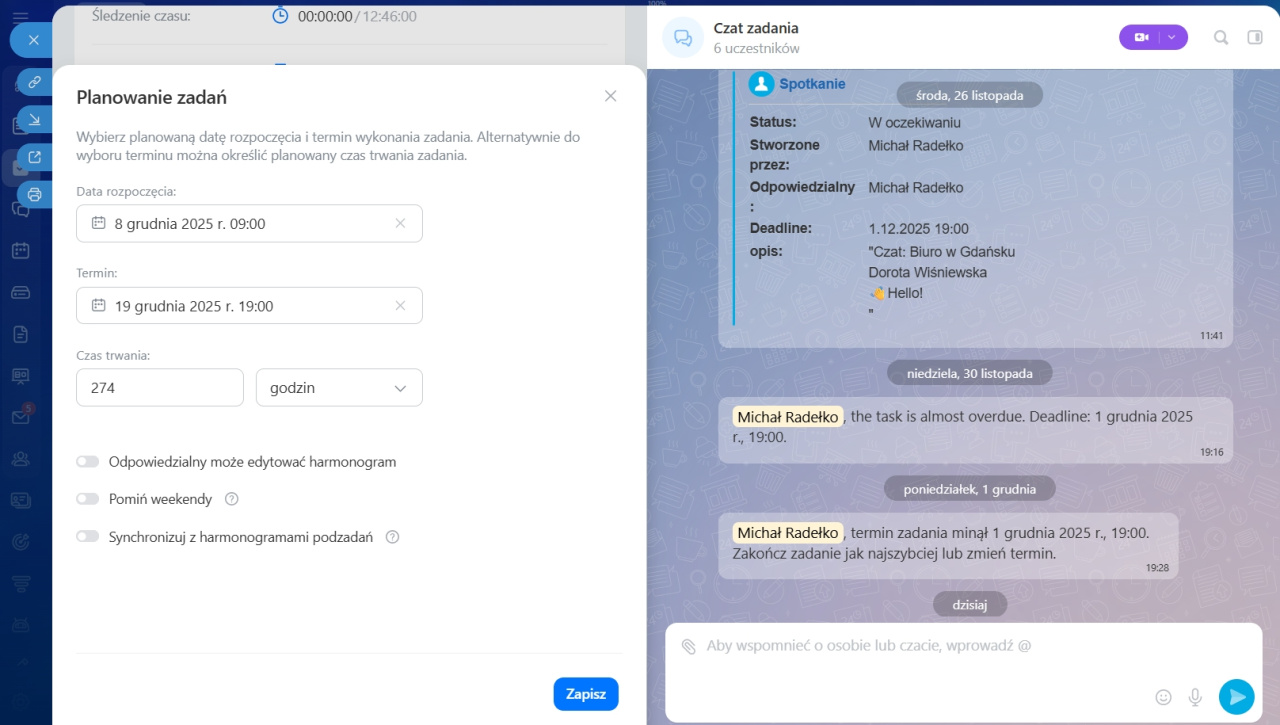Search within the task chat
The height and width of the screenshot is (725, 1280).
coord(1221,37)
